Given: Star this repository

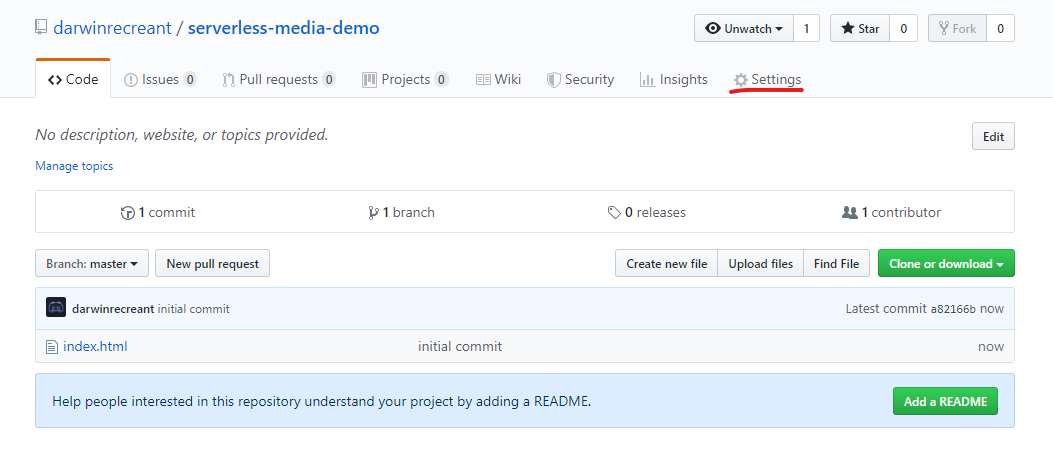Looking at the screenshot, I should [860, 28].
